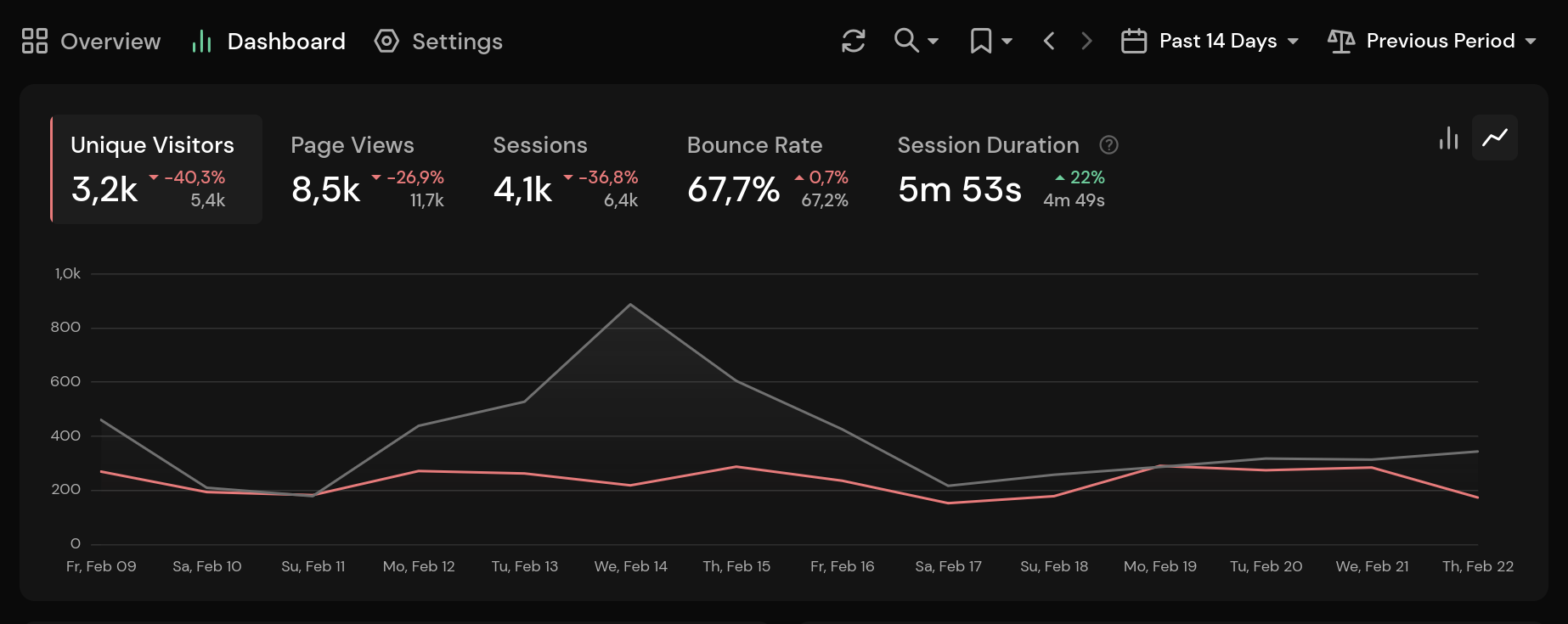The image size is (1568, 624).
Task: Click the Session Duration help icon
Action: pyautogui.click(x=1108, y=145)
